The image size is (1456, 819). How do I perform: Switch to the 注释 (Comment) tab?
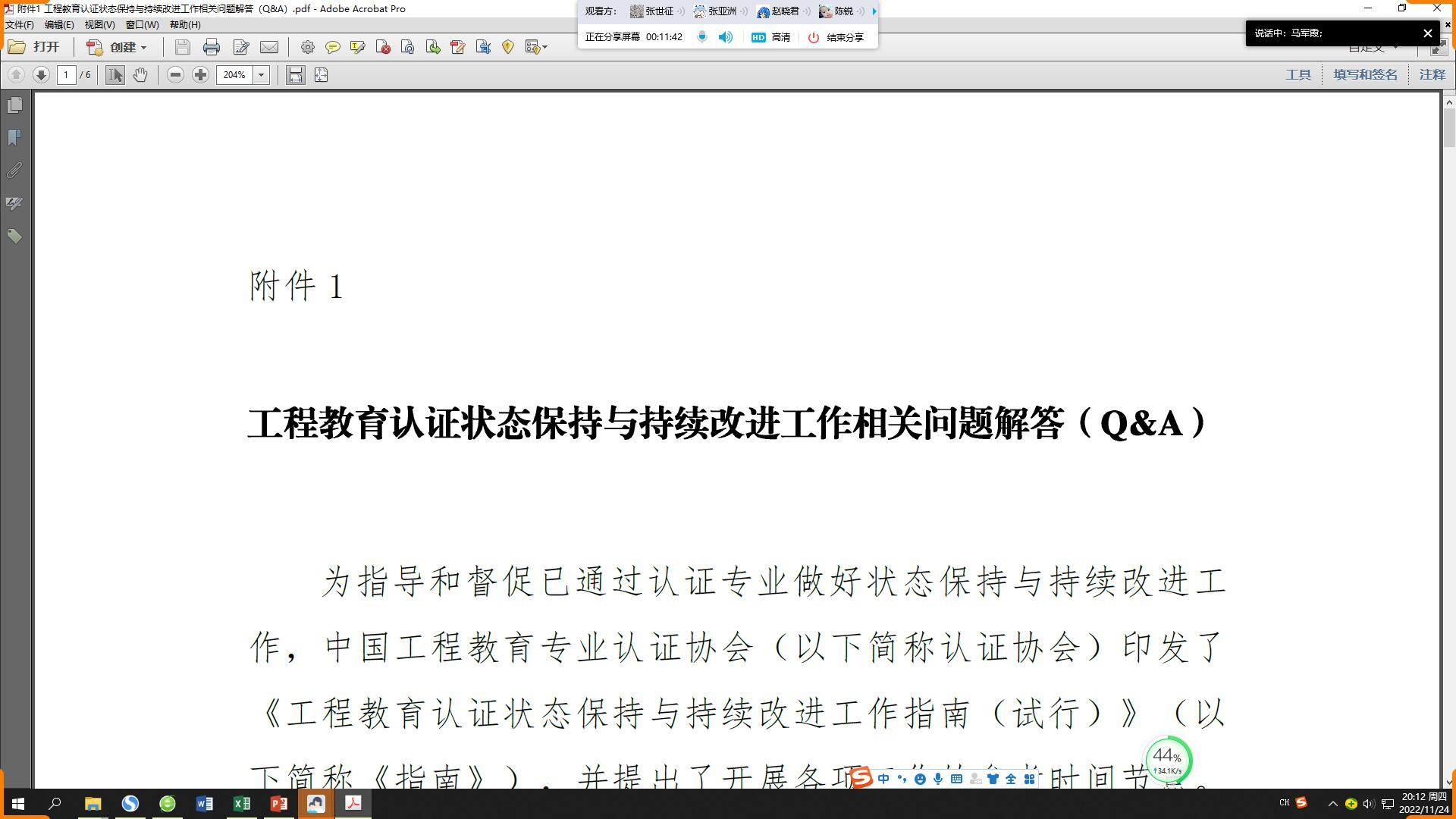(x=1432, y=74)
